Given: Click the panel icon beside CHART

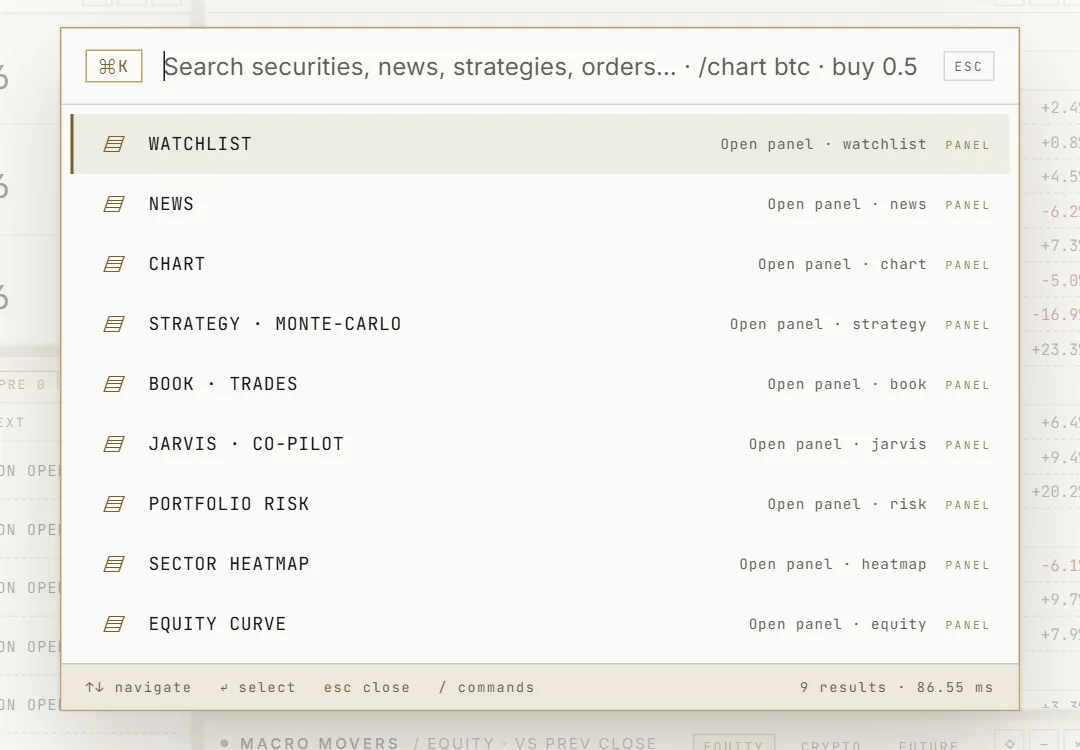Looking at the screenshot, I should pos(114,264).
